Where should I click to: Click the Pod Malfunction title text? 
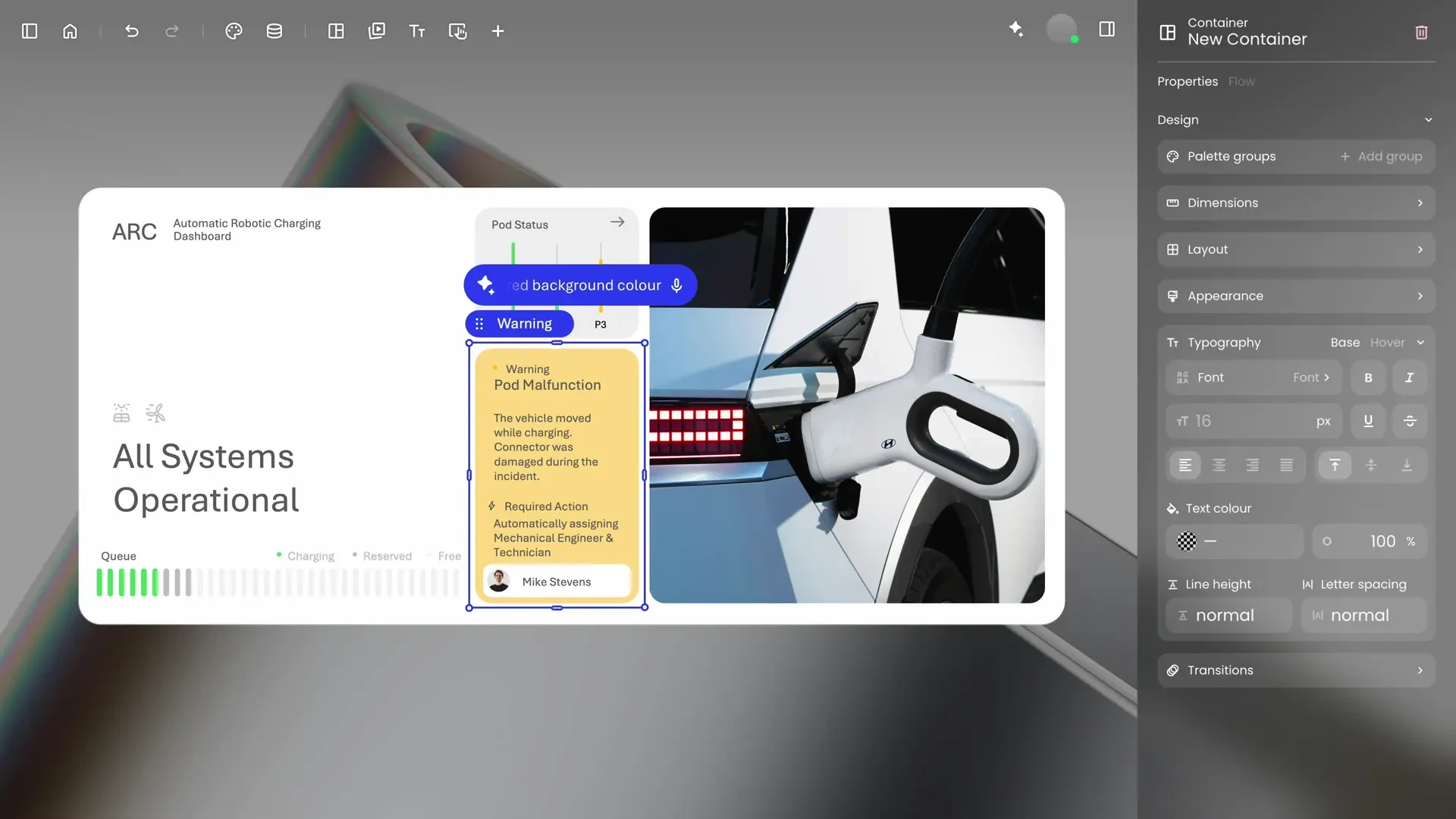(x=548, y=385)
